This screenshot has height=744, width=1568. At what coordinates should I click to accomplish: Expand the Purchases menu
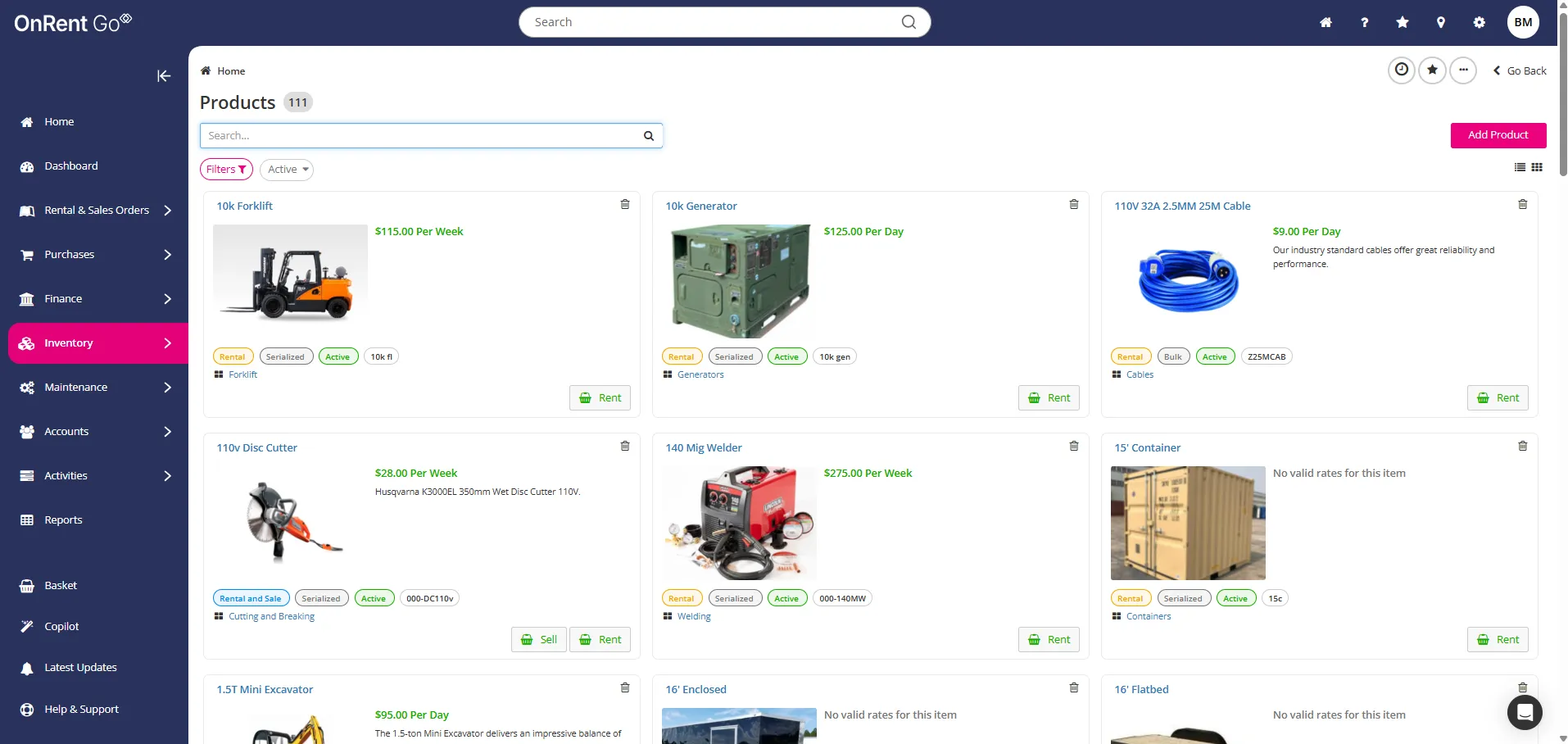[x=98, y=255]
